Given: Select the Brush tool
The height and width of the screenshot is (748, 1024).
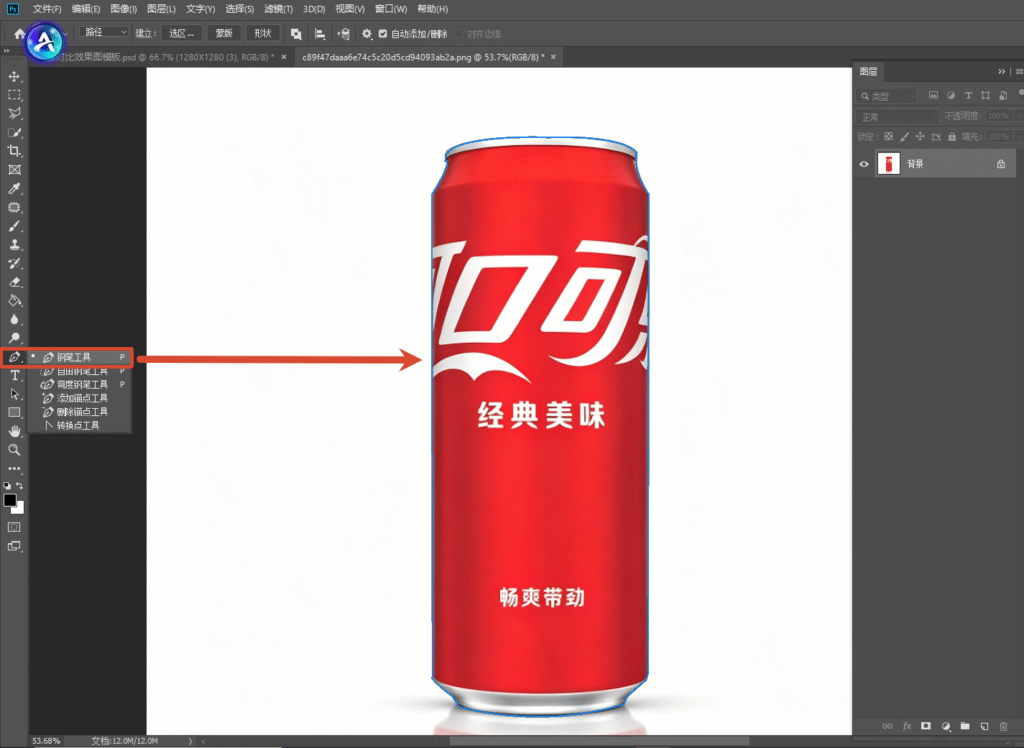Looking at the screenshot, I should click(x=14, y=226).
